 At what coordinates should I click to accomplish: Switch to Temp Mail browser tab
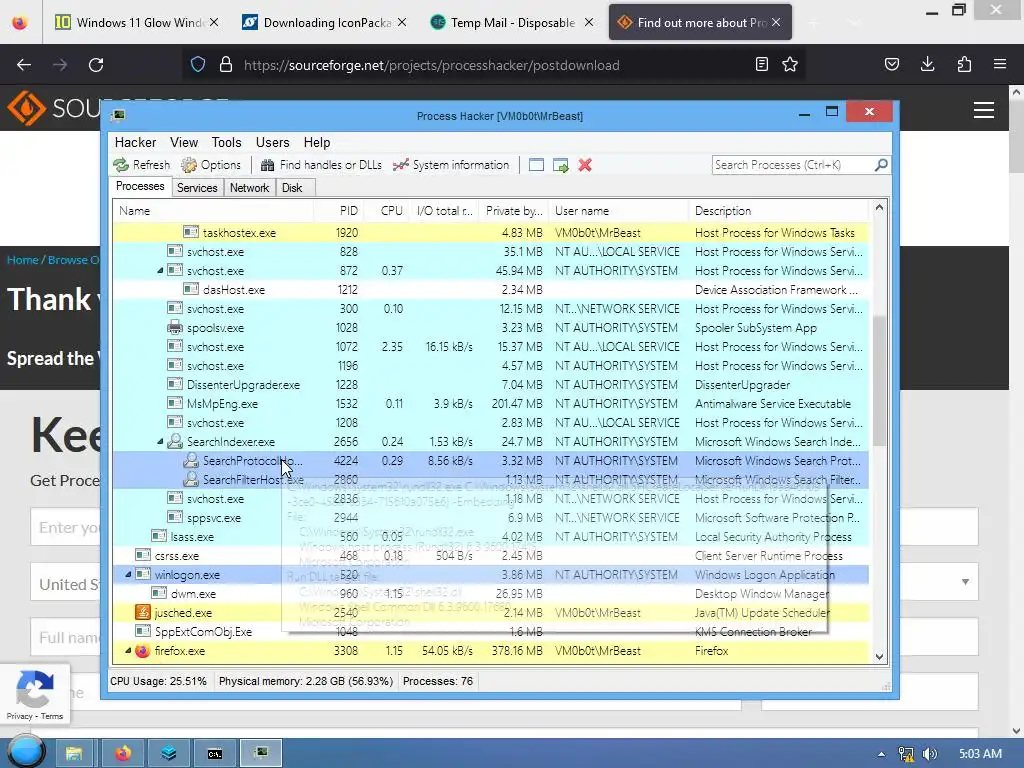tap(513, 22)
